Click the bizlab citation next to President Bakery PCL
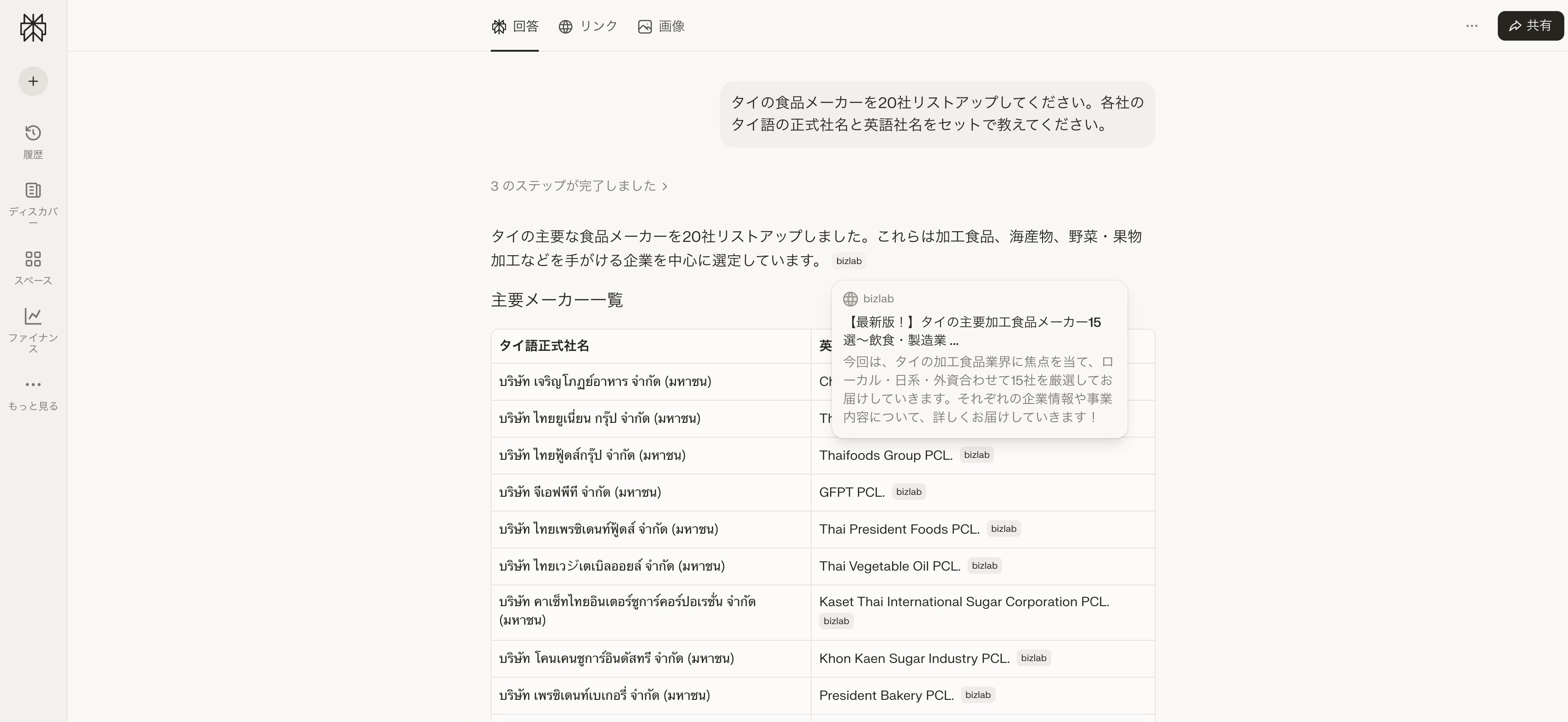 click(x=977, y=695)
